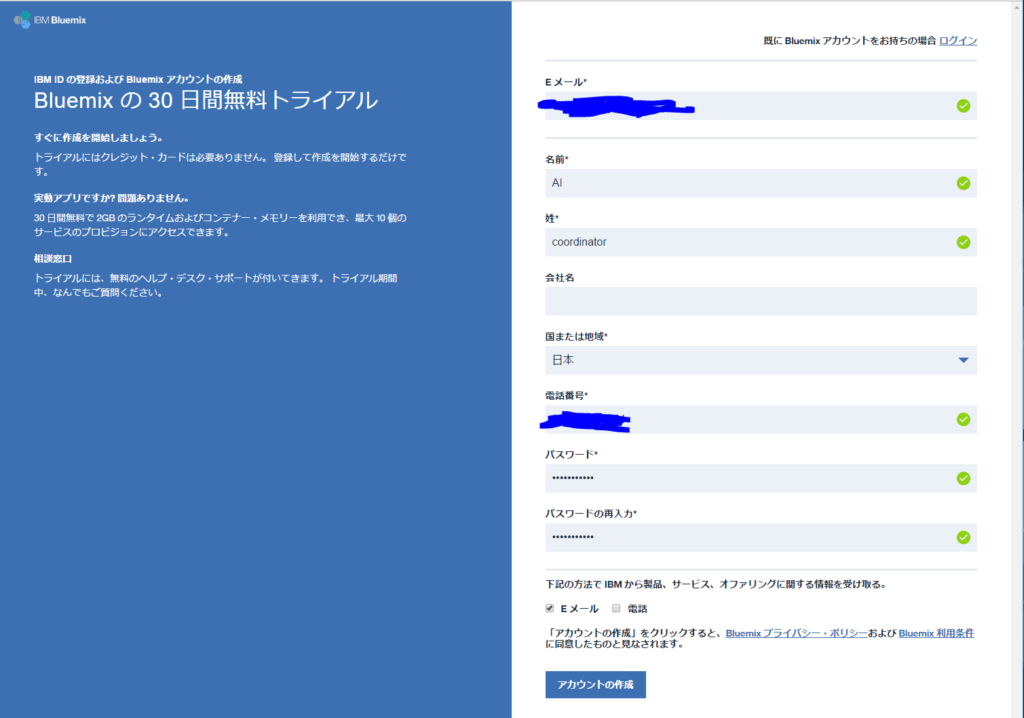Click the green checkmark in the パスワードの再入力 field
Screen dimensions: 1024x718
click(963, 537)
